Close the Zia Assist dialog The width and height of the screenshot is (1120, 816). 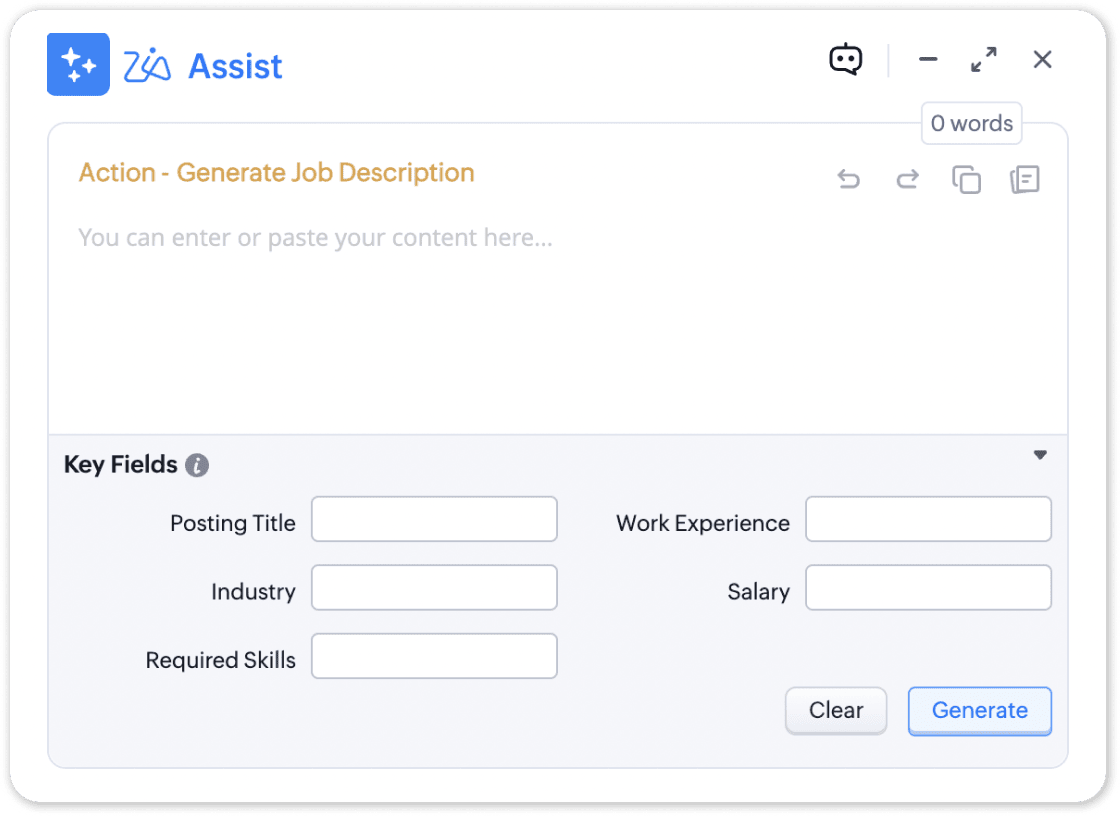click(1042, 59)
